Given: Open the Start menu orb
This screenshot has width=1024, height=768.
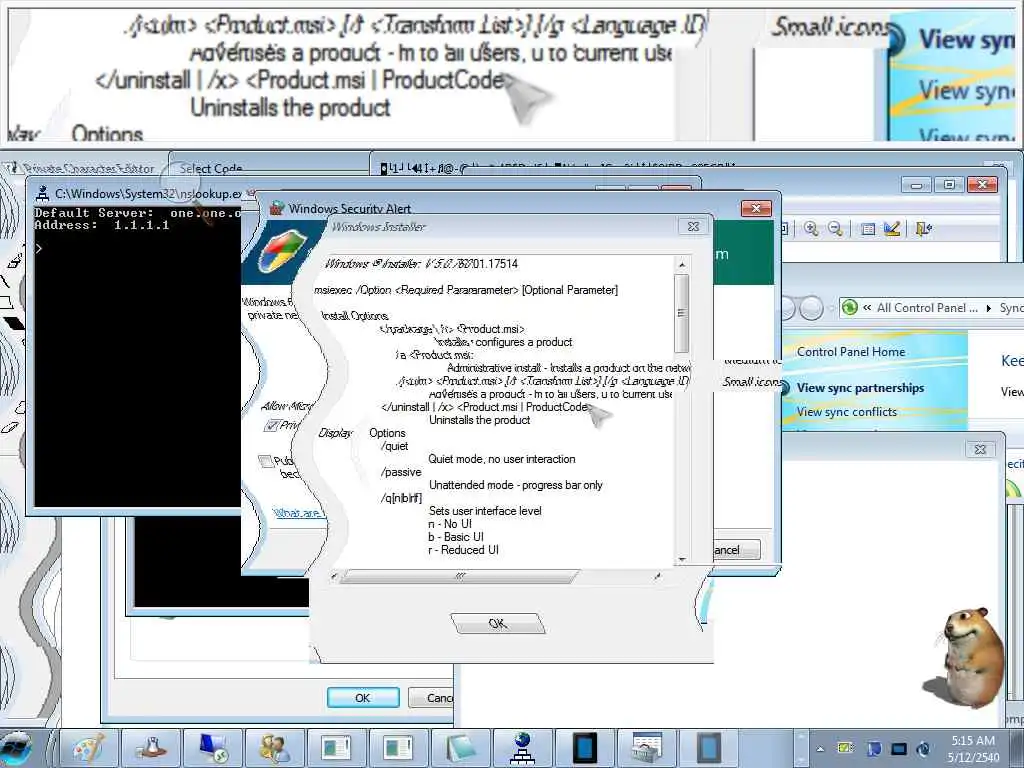Looking at the screenshot, I should pos(17,748).
